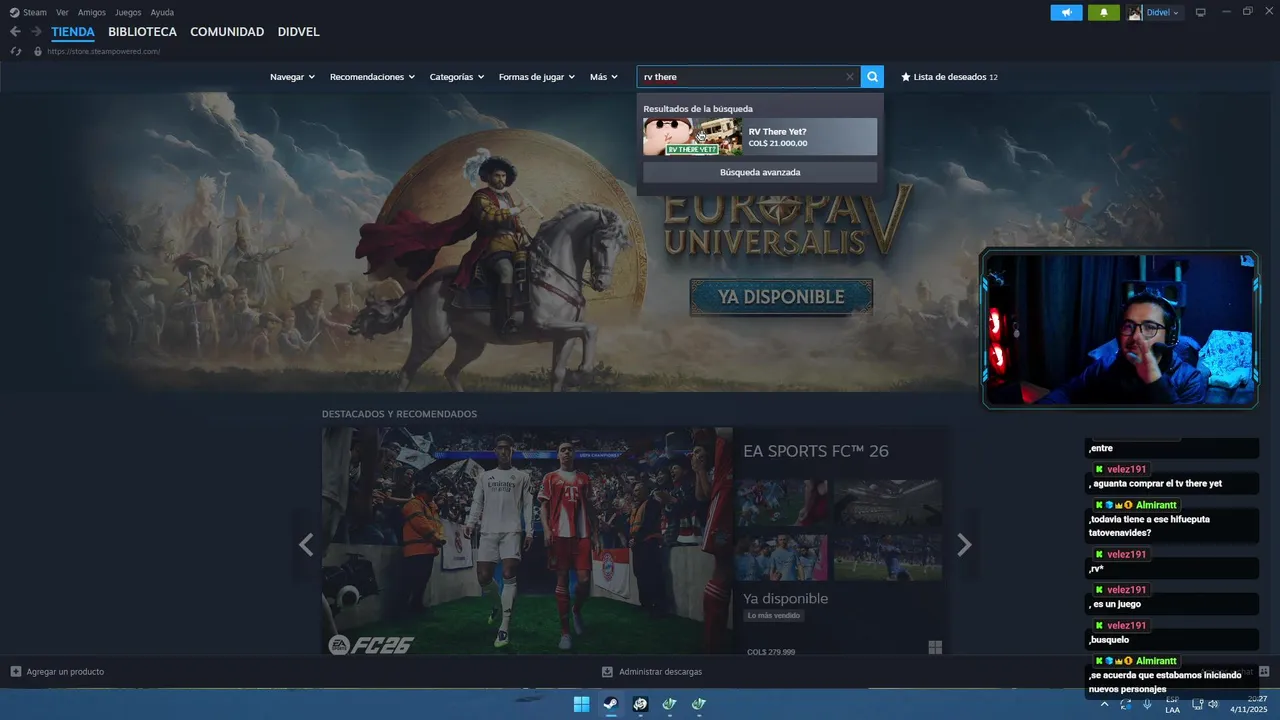Switch to the COMUNIDAD tab
The height and width of the screenshot is (720, 1280).
(x=227, y=32)
